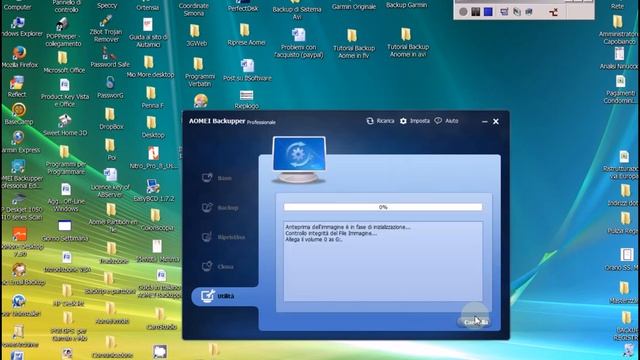Open Amministrazione Capobianco folder

pyautogui.click(x=618, y=29)
